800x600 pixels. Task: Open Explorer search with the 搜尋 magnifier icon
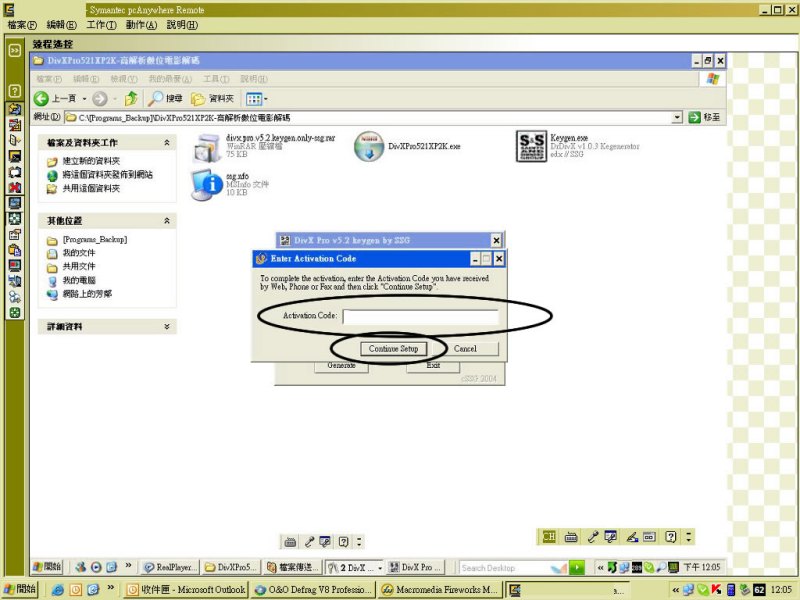coord(155,98)
